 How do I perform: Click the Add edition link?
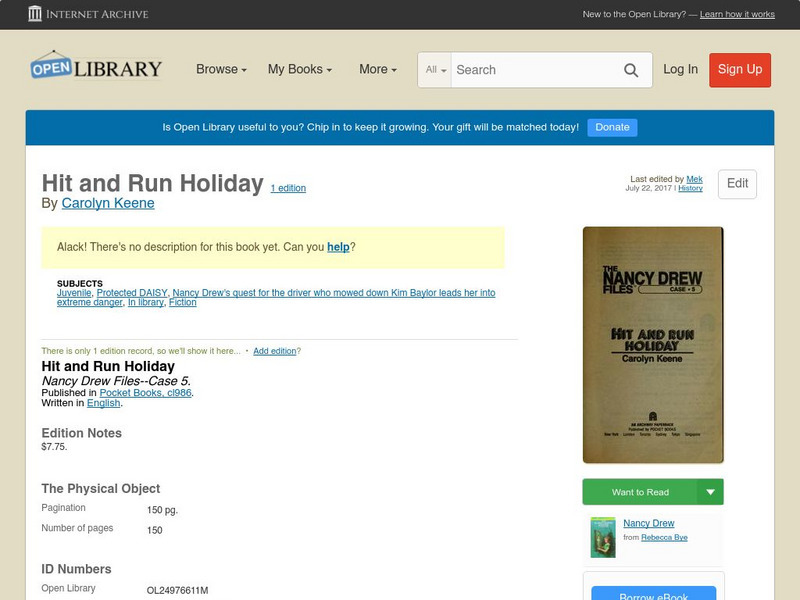click(x=274, y=351)
